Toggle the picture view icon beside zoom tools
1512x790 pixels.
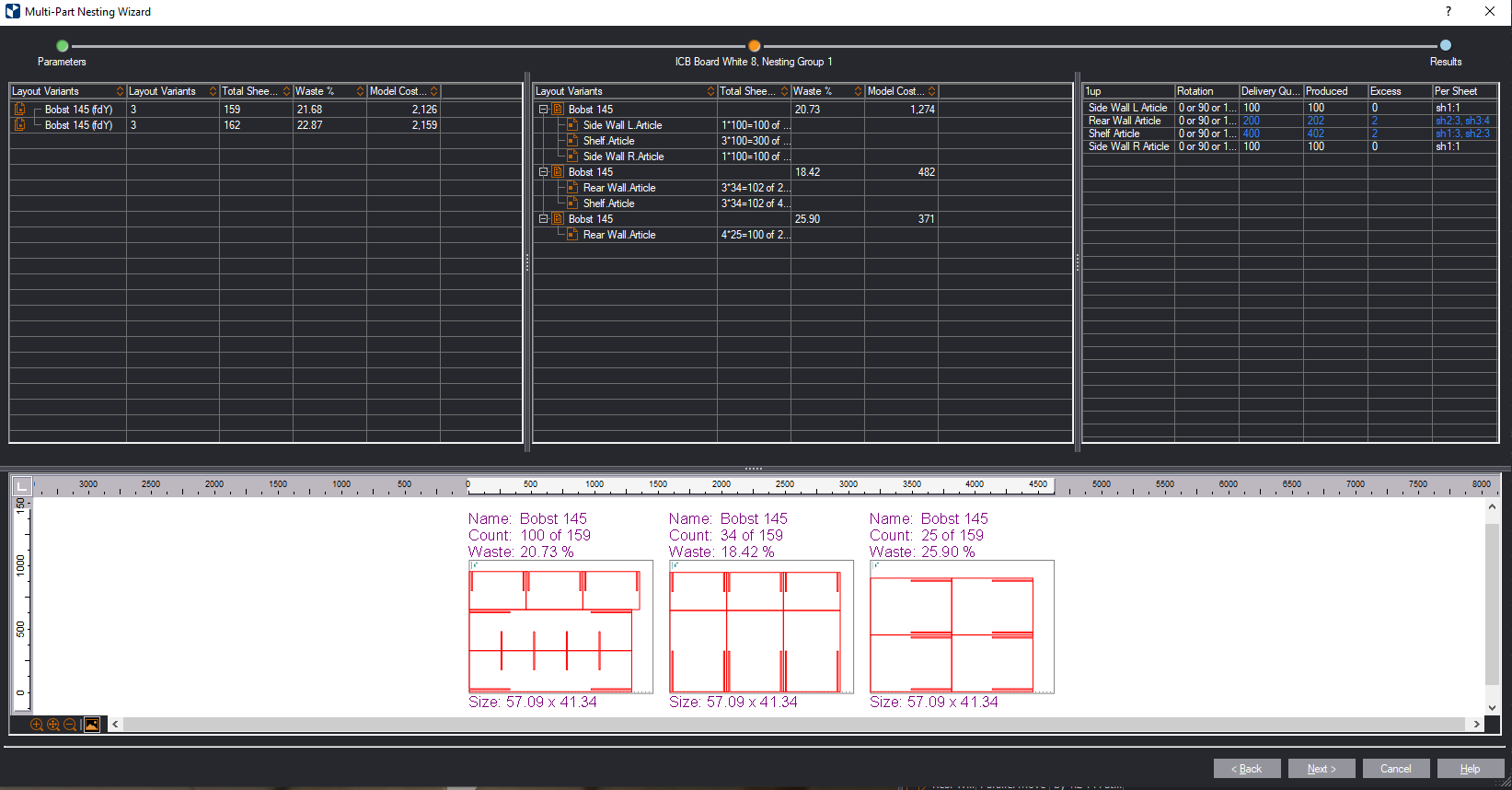click(92, 725)
